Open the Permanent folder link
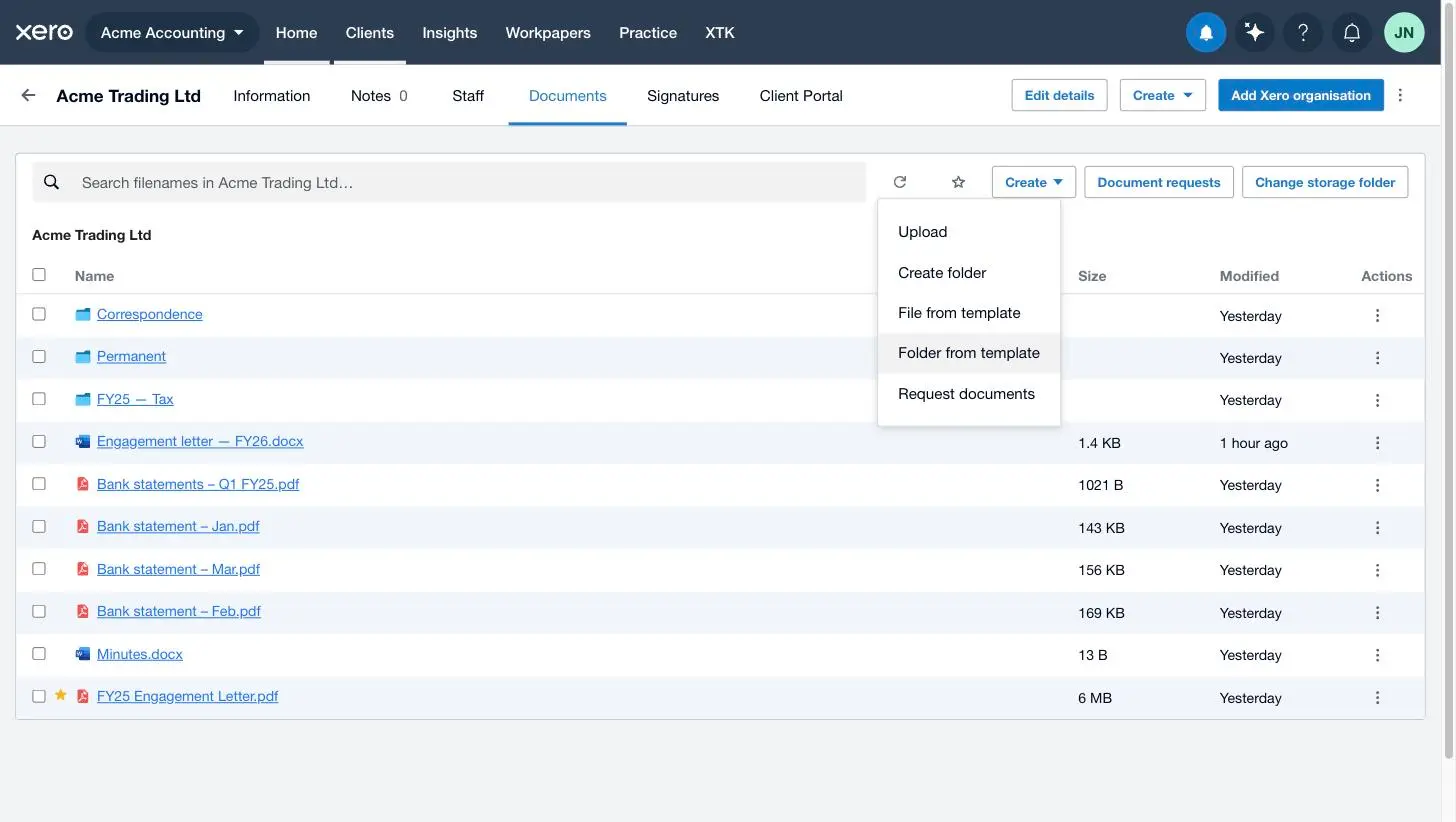1456x822 pixels. coord(131,356)
